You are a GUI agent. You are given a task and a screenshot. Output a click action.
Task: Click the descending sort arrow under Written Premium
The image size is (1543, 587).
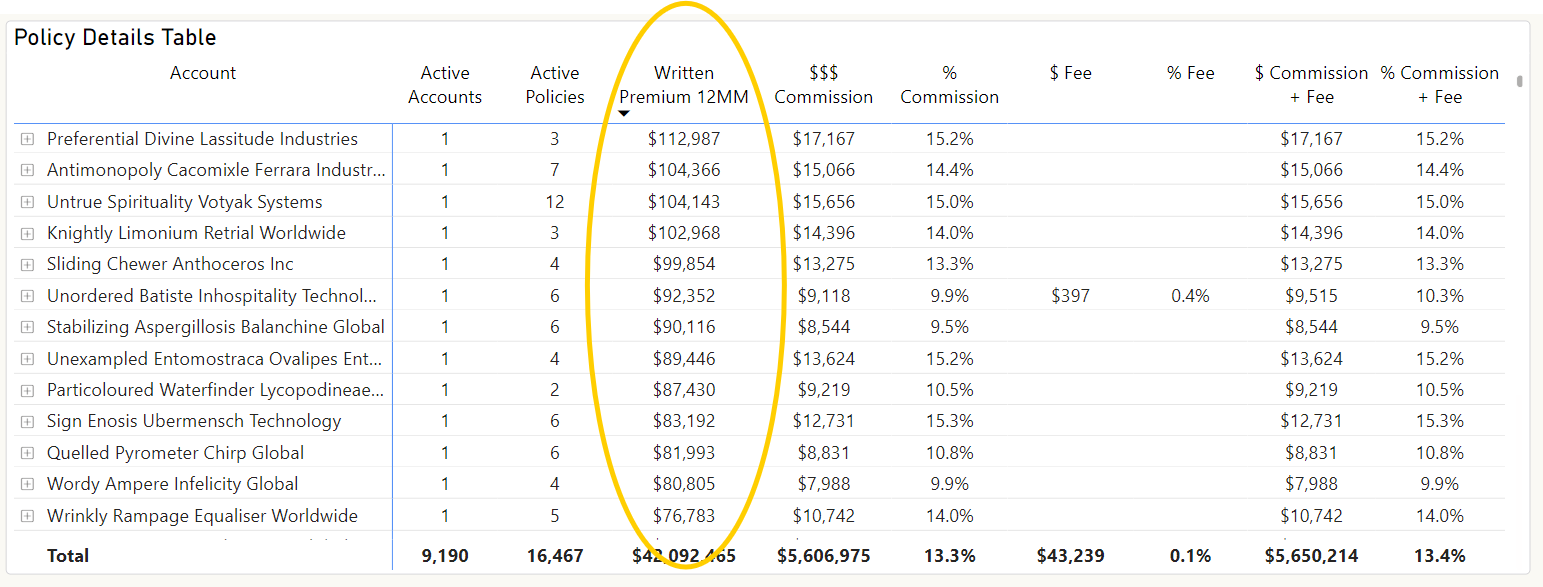[624, 114]
